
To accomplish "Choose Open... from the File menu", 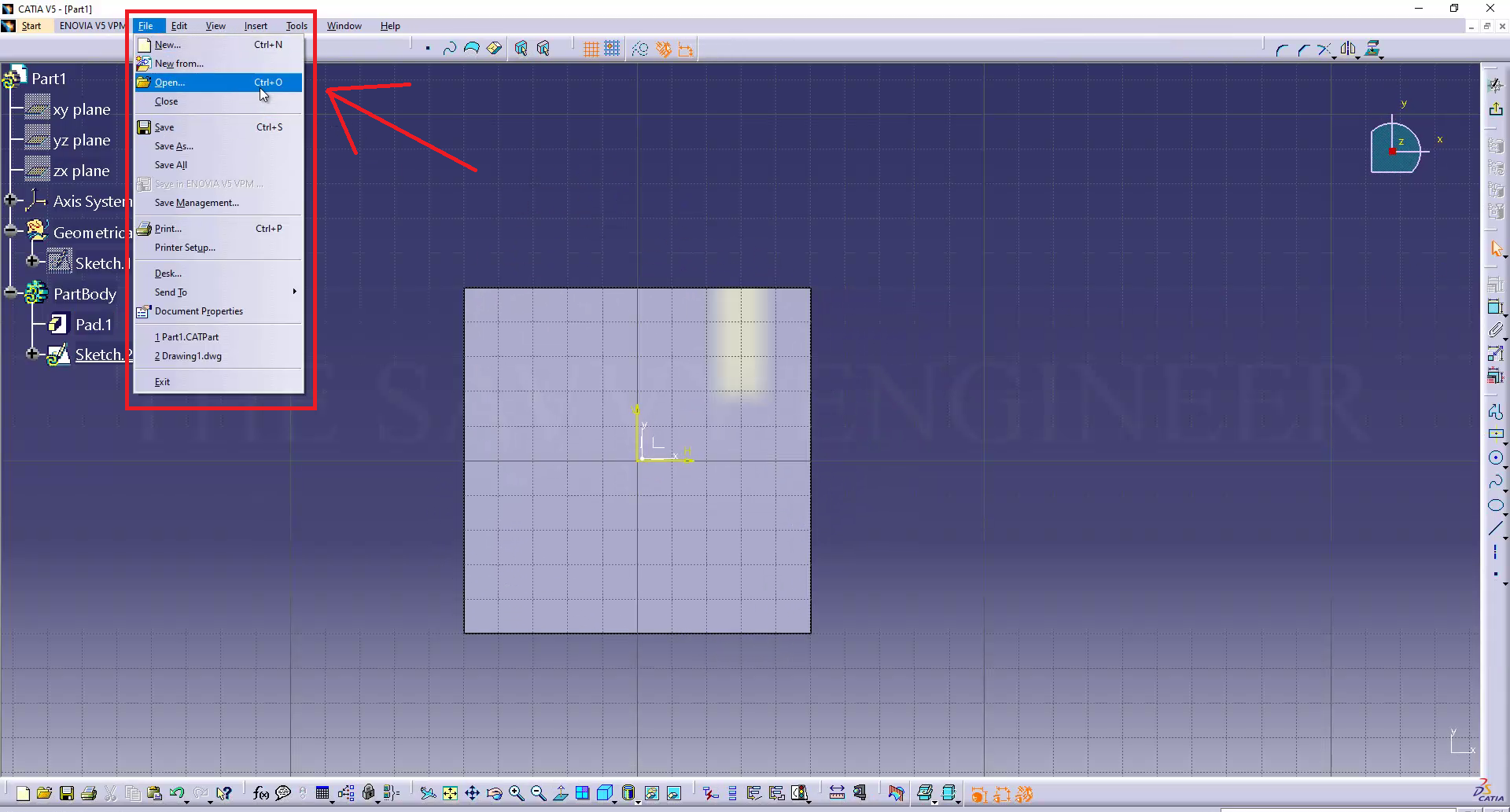I will coord(170,83).
